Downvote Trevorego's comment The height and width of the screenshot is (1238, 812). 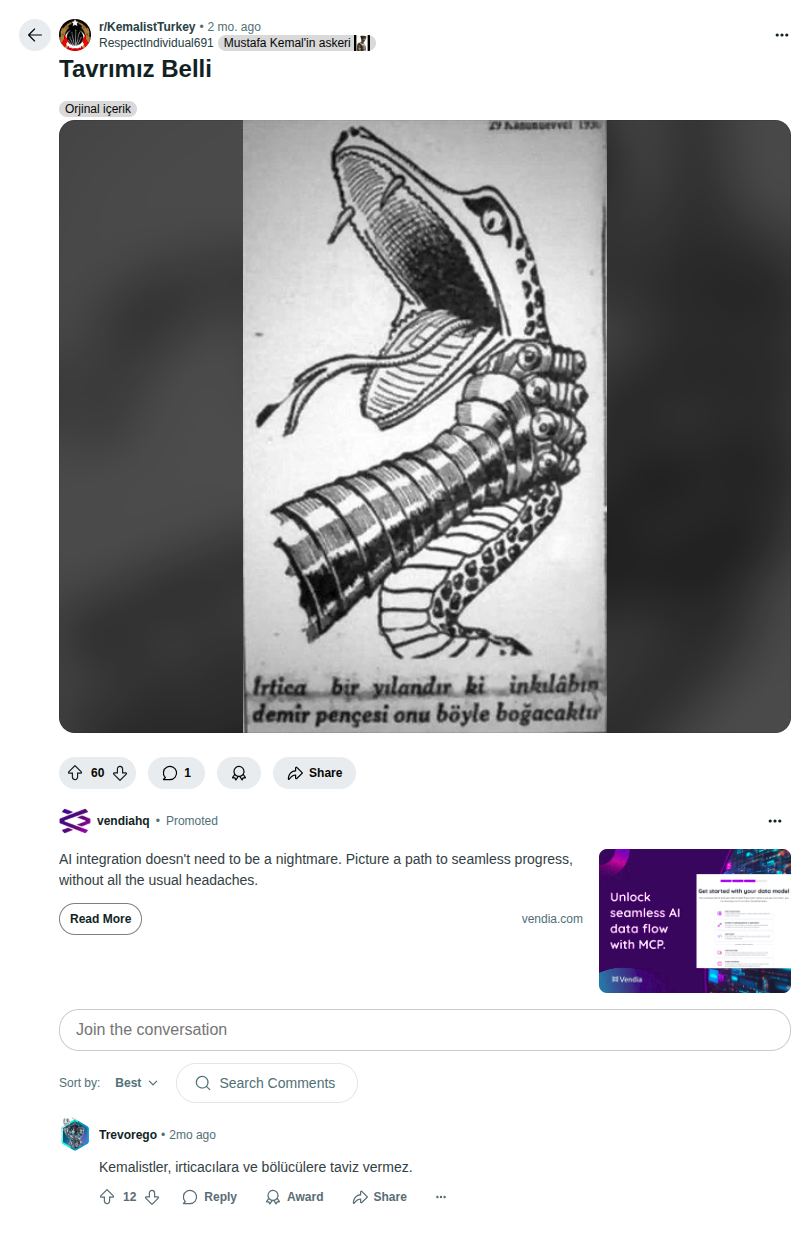tap(152, 1197)
